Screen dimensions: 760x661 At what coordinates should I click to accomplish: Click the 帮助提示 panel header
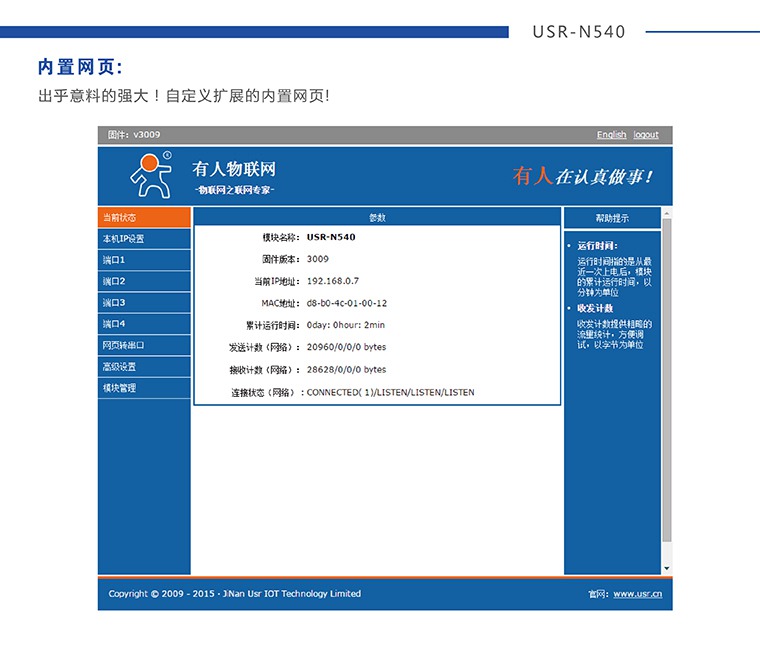612,218
